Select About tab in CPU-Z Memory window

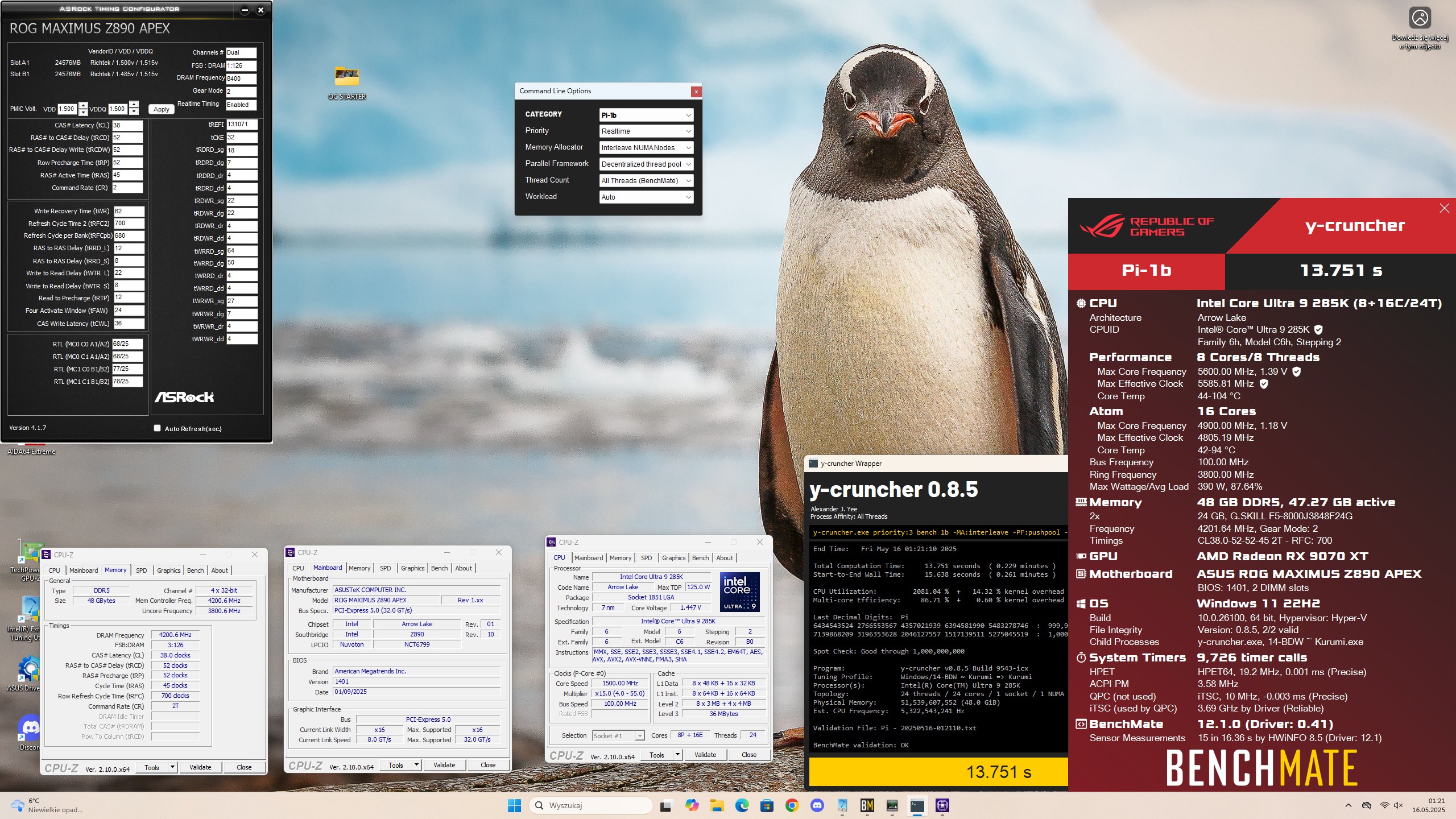tap(220, 570)
